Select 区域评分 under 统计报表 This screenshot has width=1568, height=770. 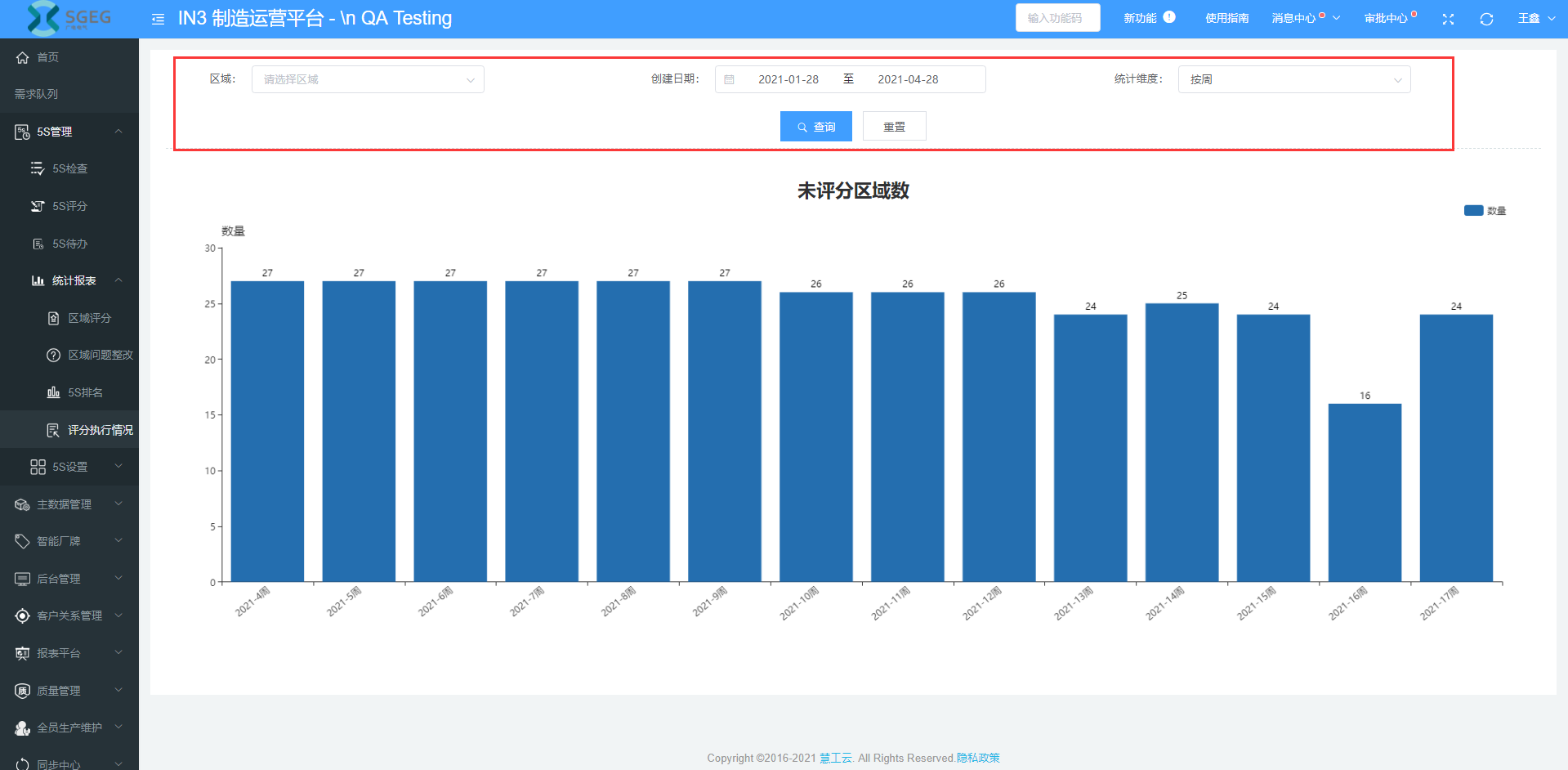tap(89, 318)
